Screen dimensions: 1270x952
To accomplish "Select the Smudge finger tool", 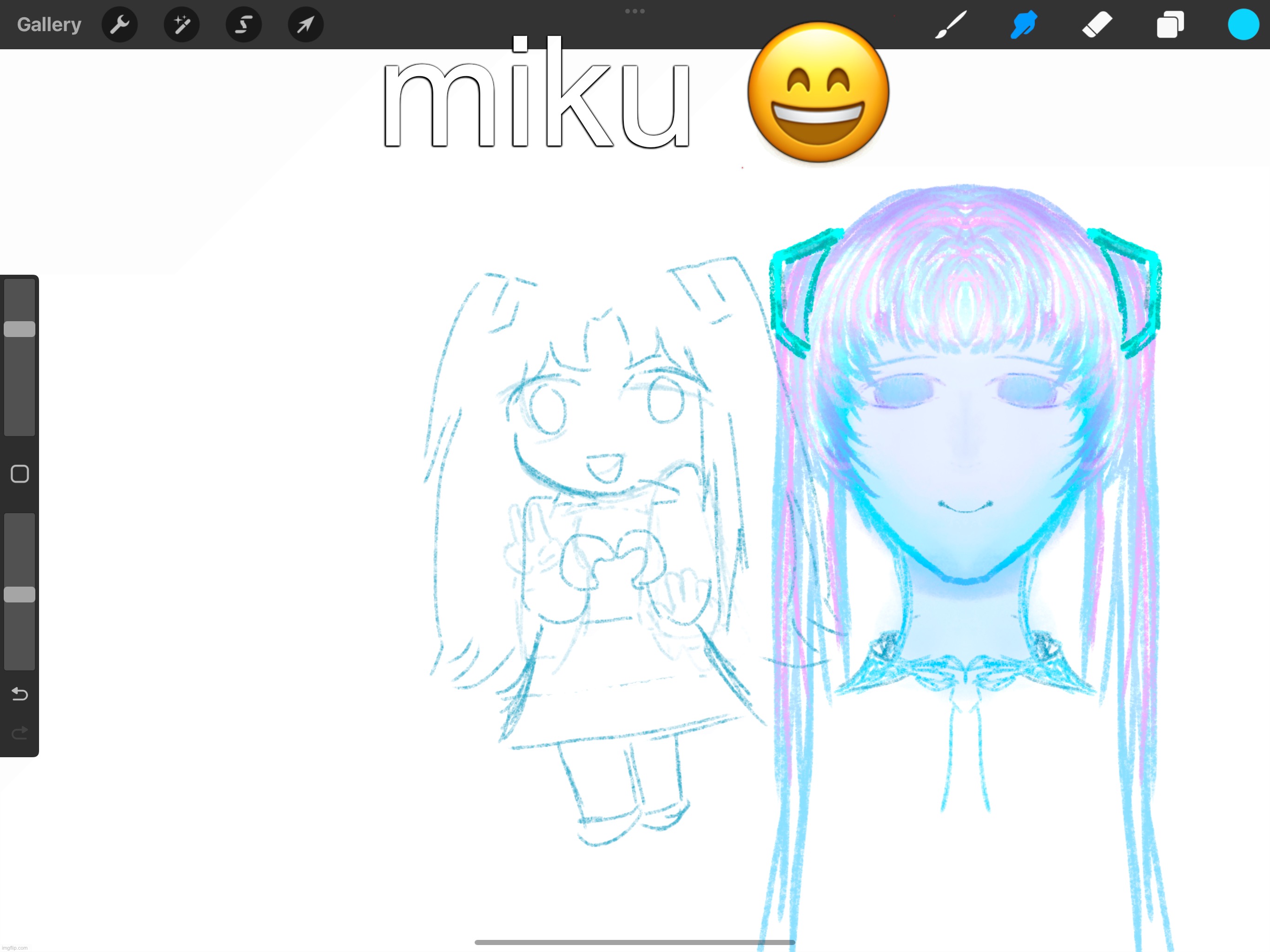I will 1024,25.
